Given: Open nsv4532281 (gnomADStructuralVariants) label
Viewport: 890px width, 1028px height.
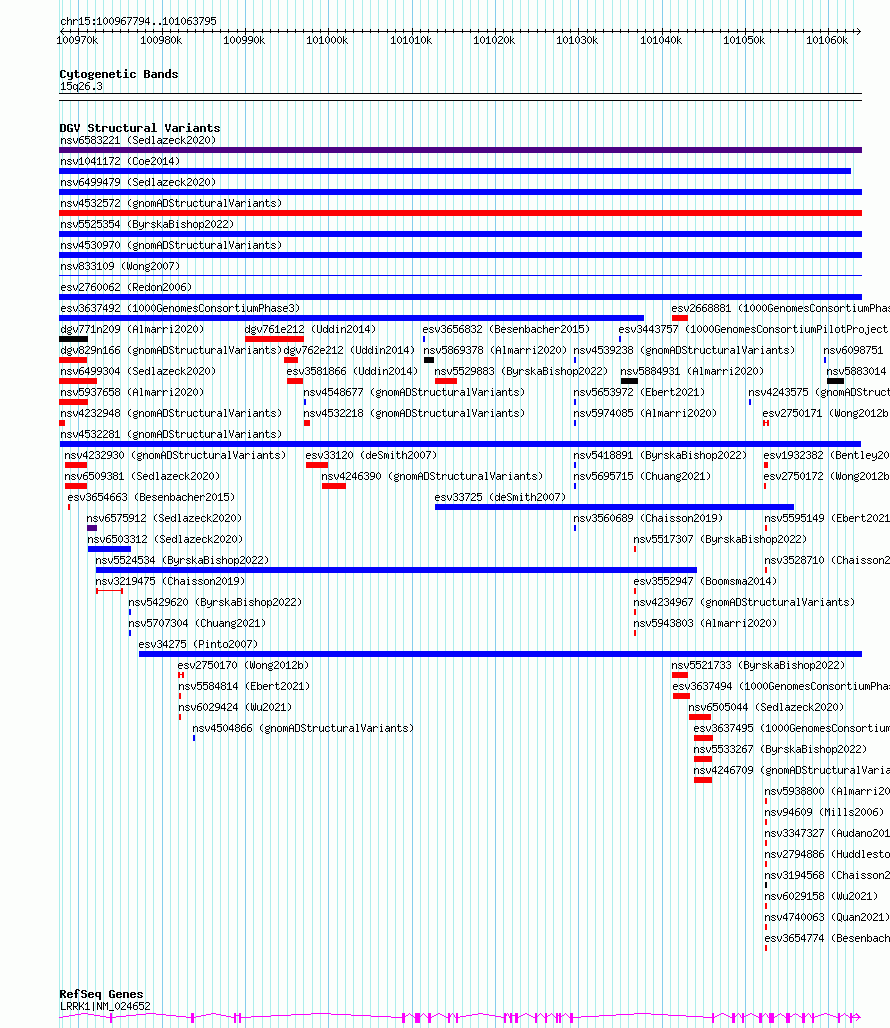Looking at the screenshot, I should (x=171, y=434).
